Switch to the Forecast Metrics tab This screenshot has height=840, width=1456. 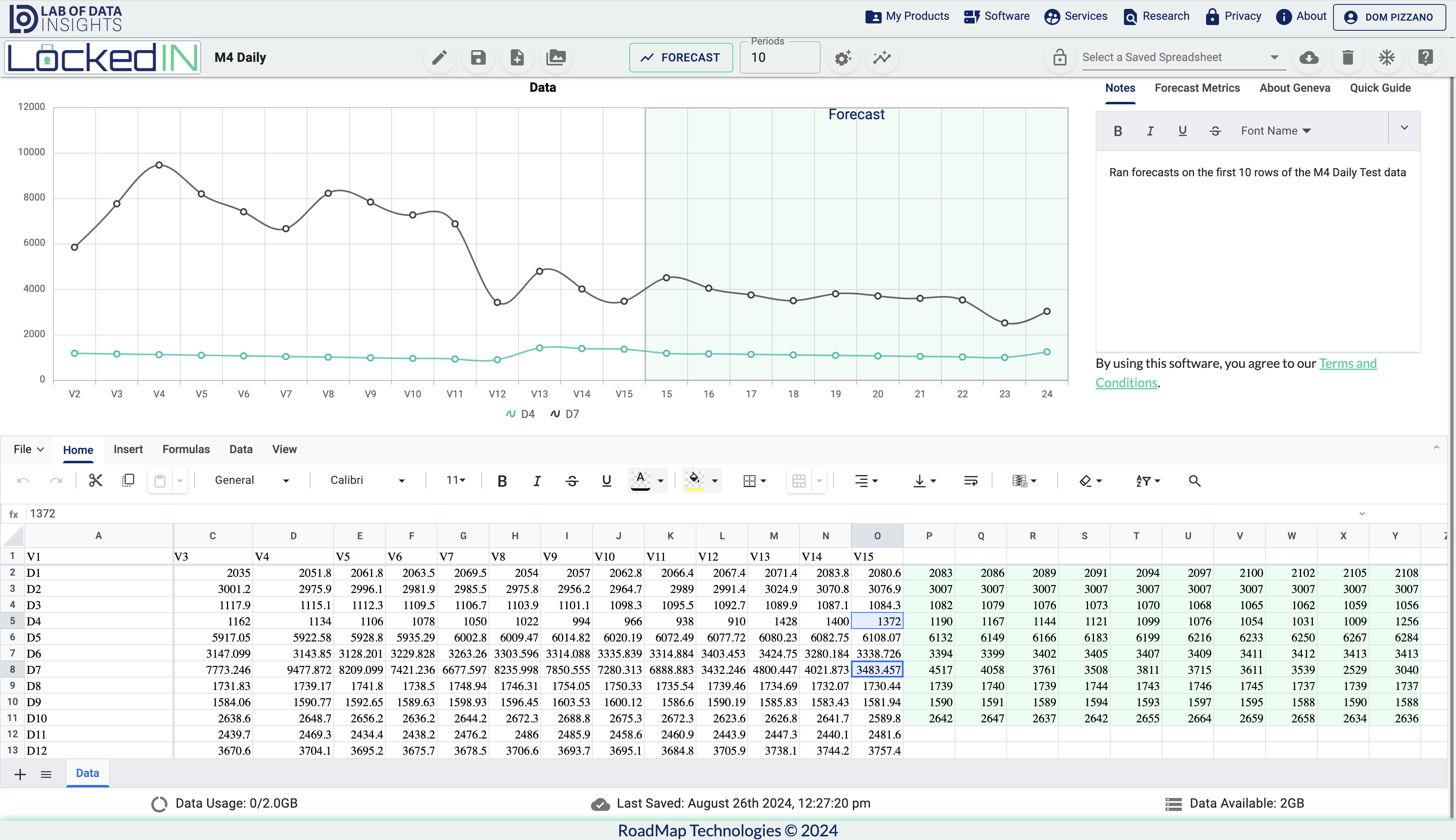1197,88
